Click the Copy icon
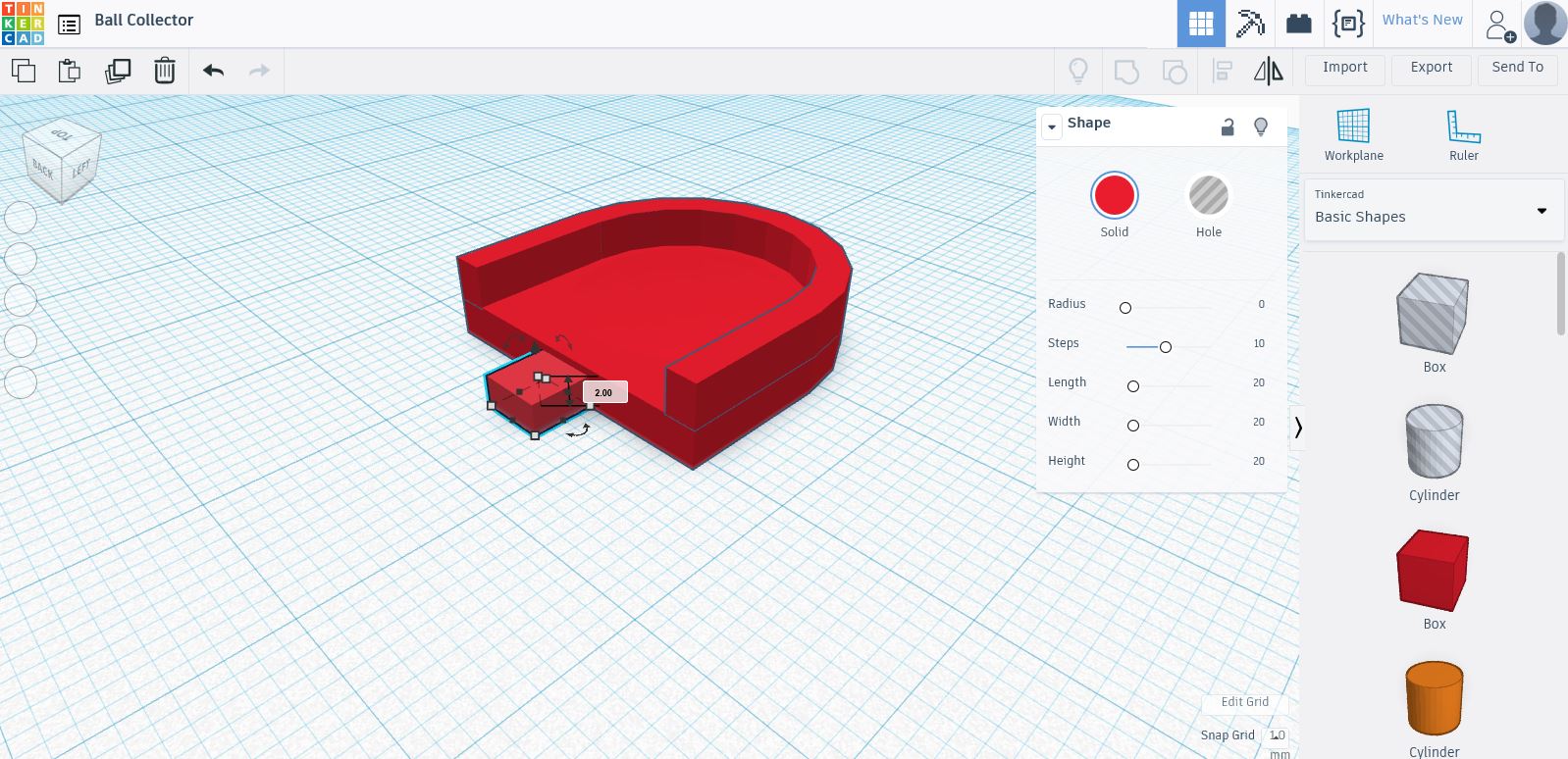 tap(24, 71)
